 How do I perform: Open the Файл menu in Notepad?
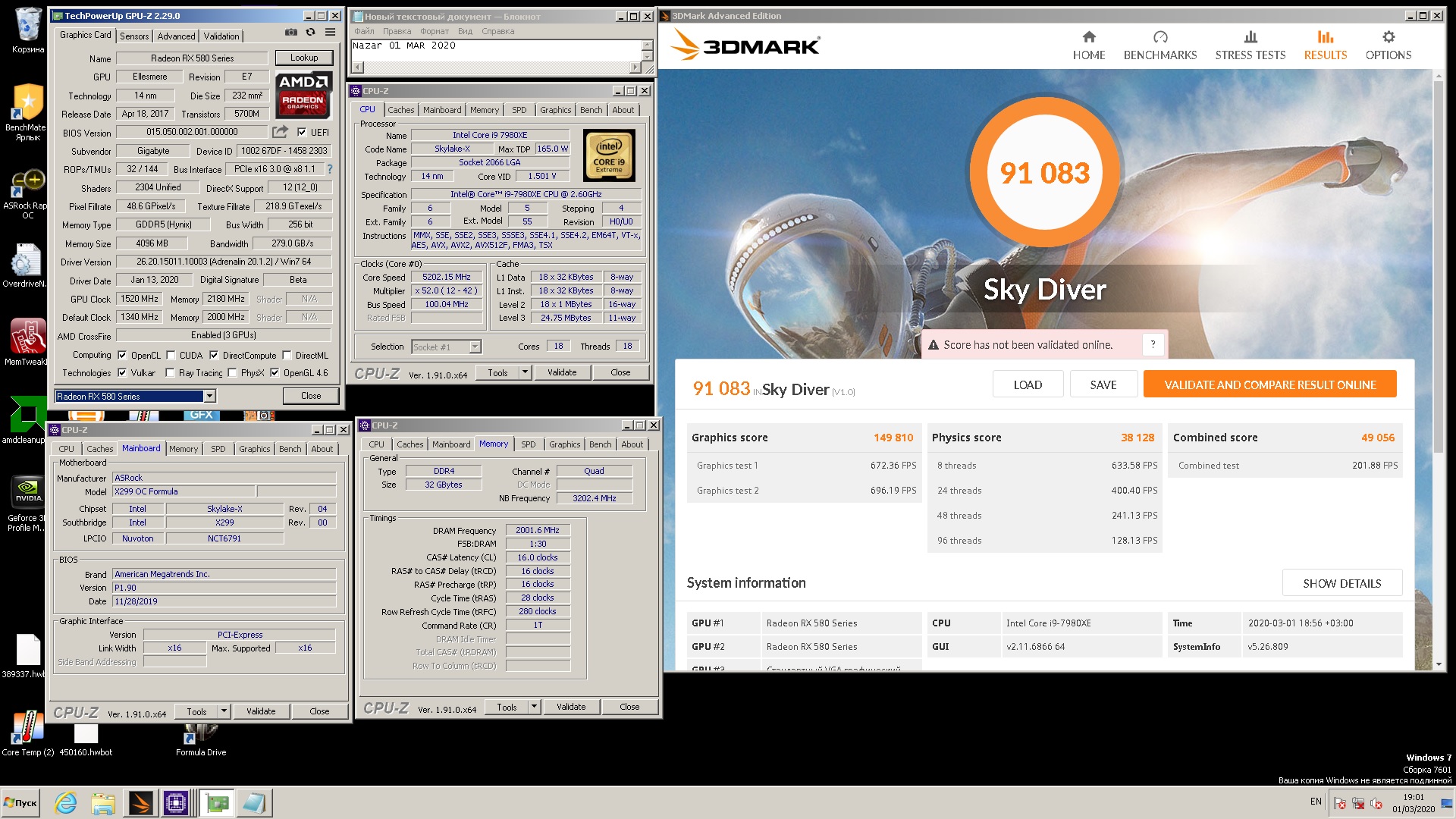[x=364, y=31]
